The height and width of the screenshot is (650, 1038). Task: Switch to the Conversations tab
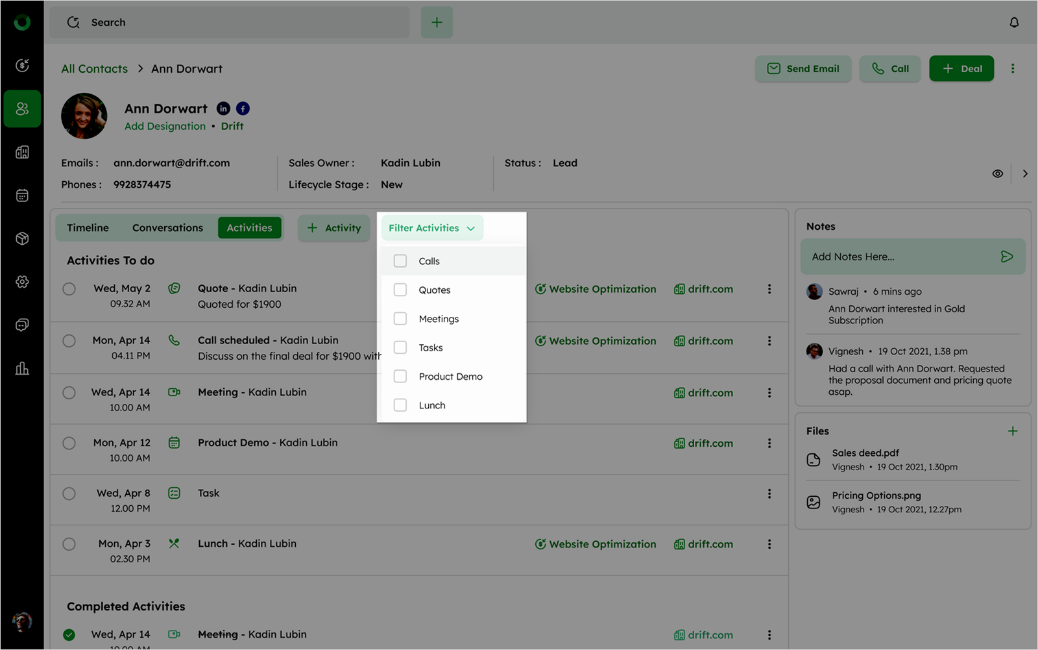coord(167,228)
